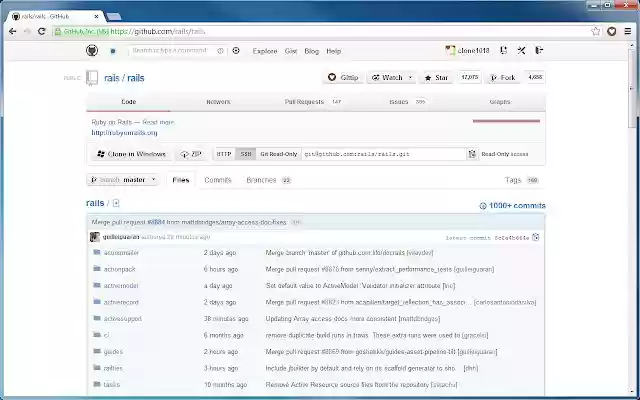Viewport: 640px width, 400px height.
Task: Open the railties folder
Action: (113, 368)
